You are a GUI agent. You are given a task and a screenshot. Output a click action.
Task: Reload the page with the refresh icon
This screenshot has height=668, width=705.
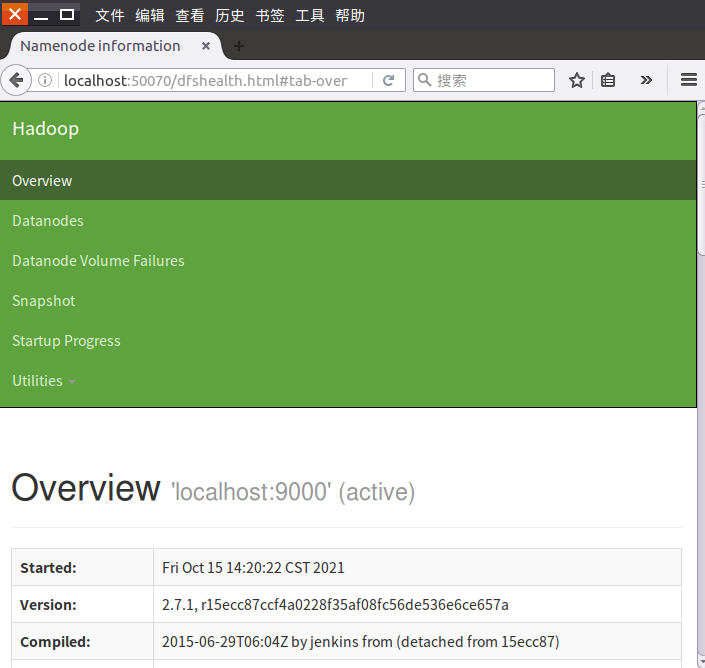coord(388,80)
